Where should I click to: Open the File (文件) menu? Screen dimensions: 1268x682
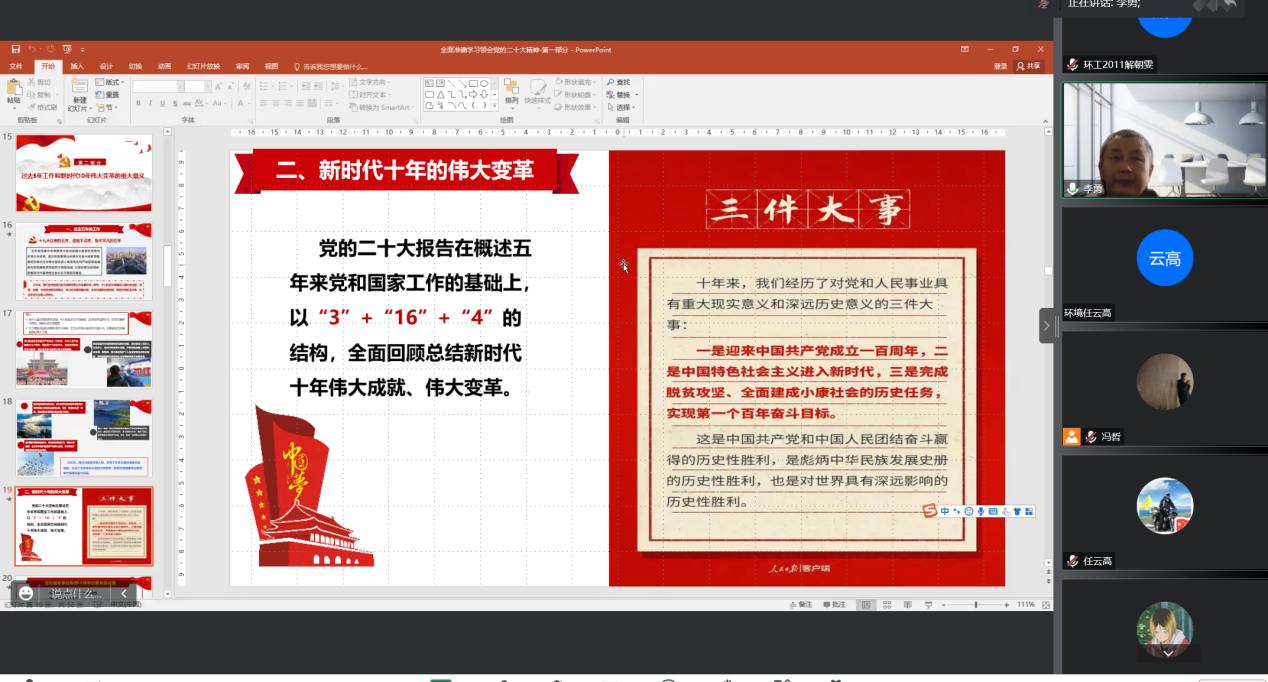click(16, 66)
